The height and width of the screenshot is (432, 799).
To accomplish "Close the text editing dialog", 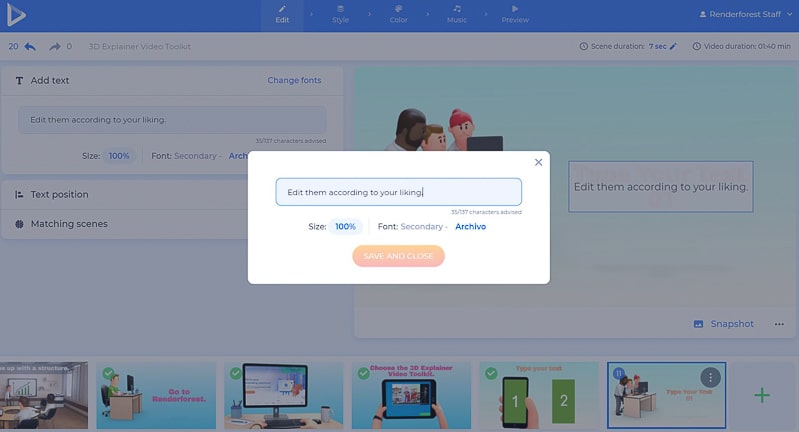I will pos(538,162).
